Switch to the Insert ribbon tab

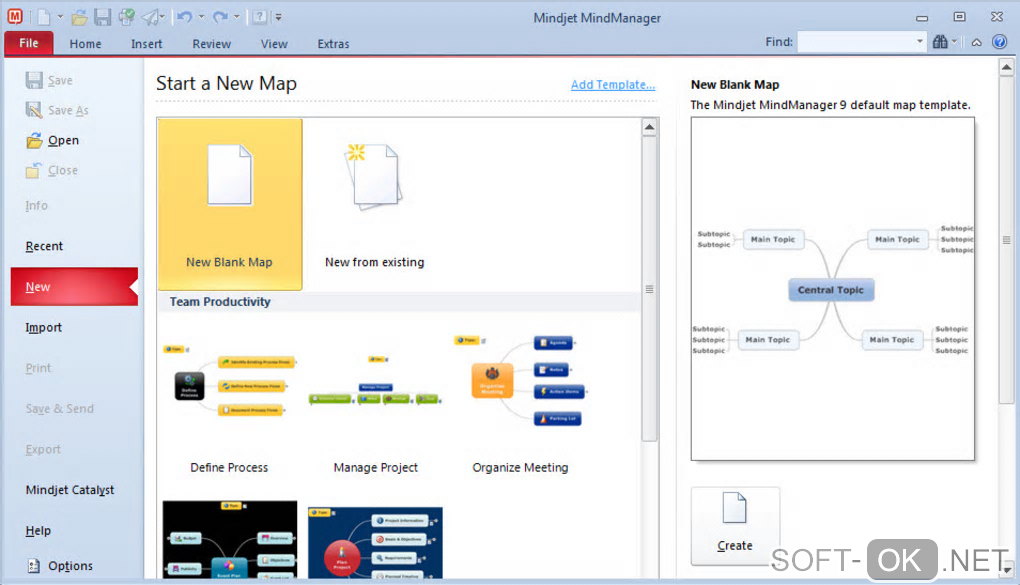[x=146, y=44]
